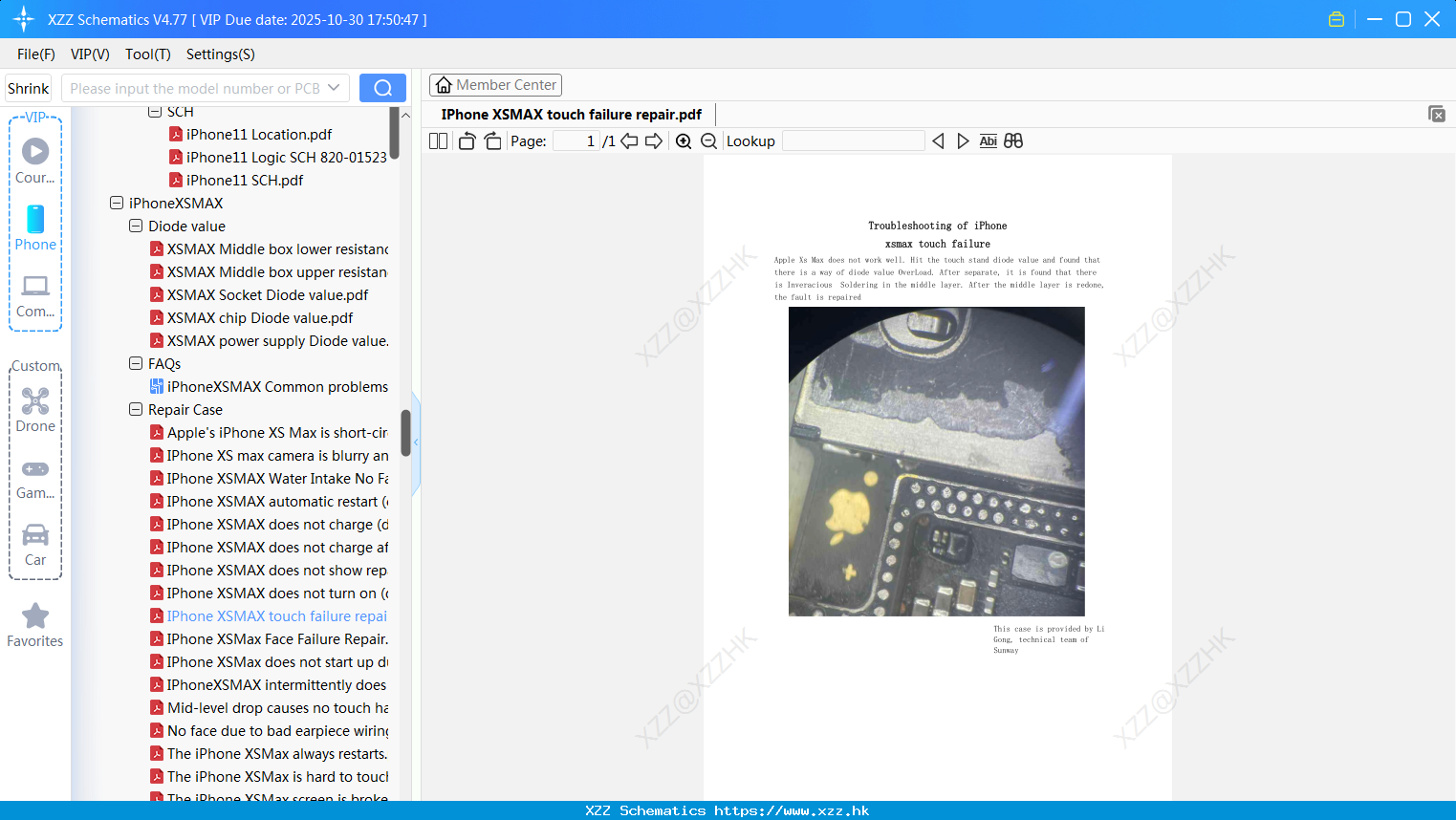Open Mid-level drop causes no touch case

pyautogui.click(x=269, y=707)
